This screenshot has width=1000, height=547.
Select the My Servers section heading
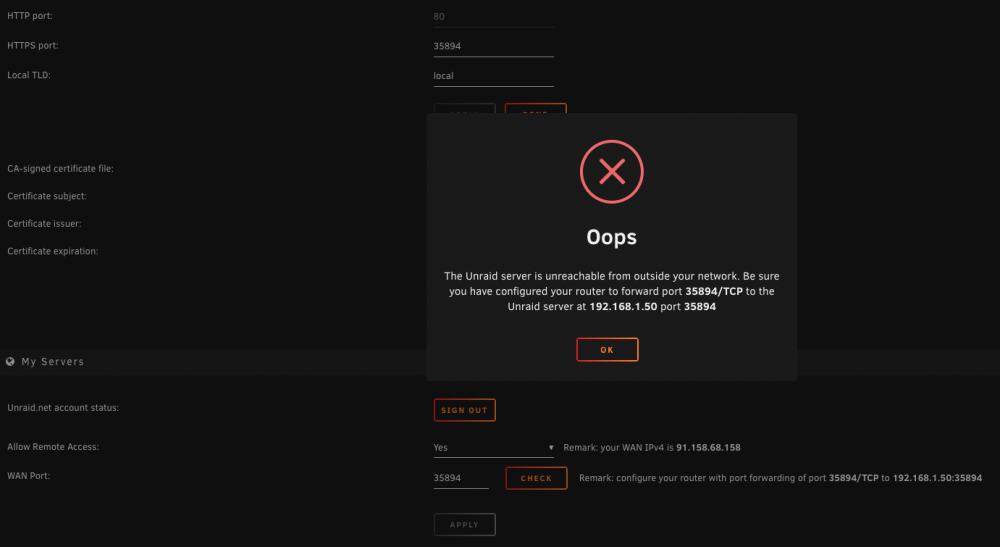point(52,361)
